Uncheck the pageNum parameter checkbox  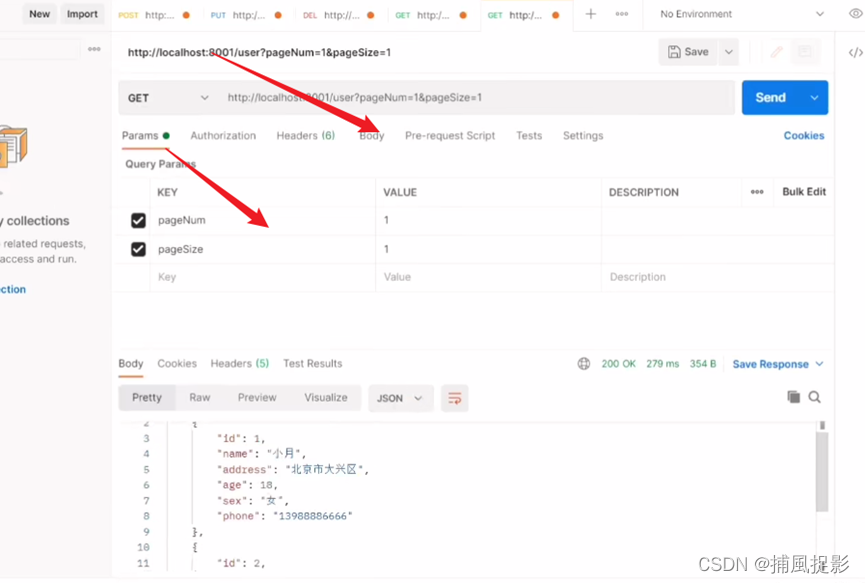(138, 220)
